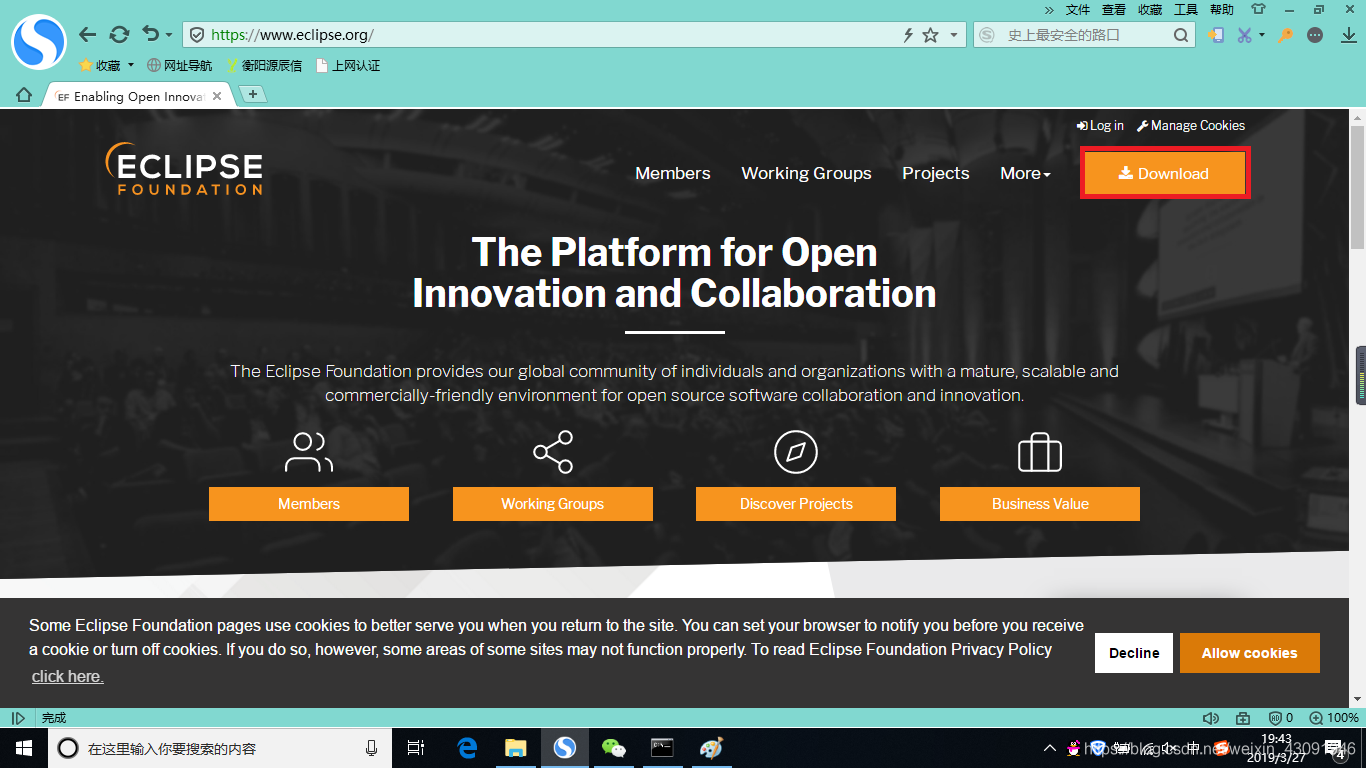The height and width of the screenshot is (768, 1366).
Task: Open the 查看 menu
Action: coord(1114,9)
